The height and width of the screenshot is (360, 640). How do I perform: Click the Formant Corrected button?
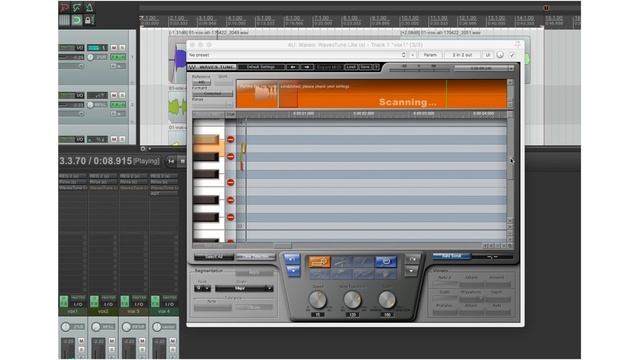pos(212,93)
